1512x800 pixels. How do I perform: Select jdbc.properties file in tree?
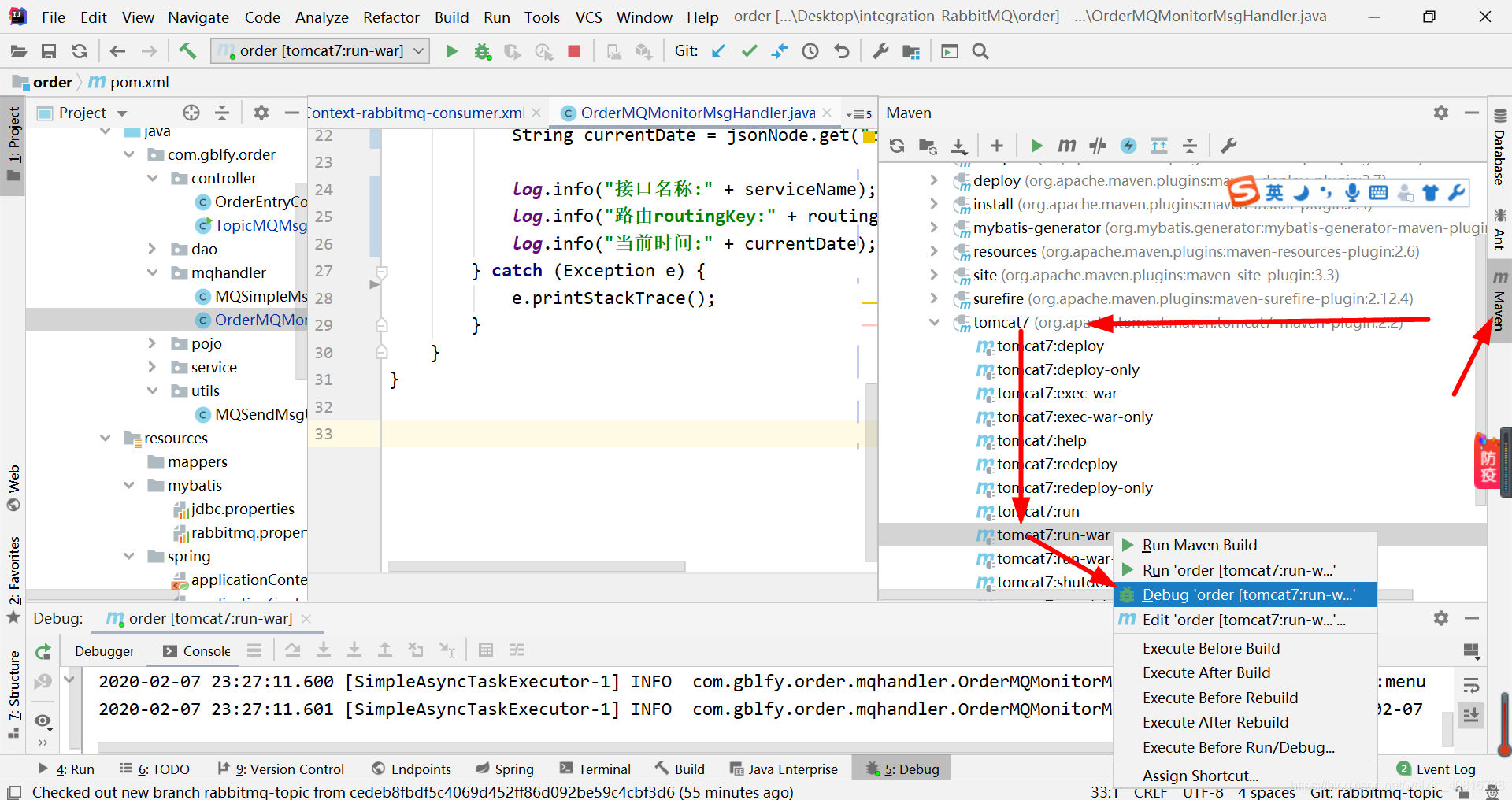coord(242,509)
